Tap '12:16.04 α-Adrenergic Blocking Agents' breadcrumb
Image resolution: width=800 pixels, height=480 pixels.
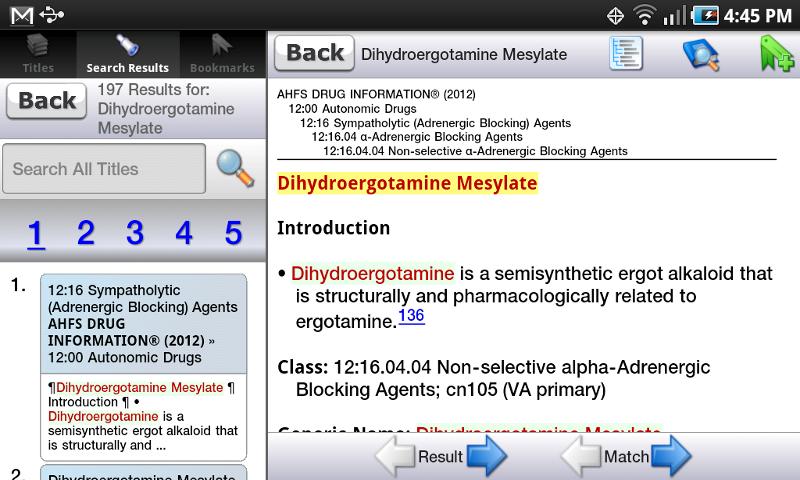coord(417,137)
